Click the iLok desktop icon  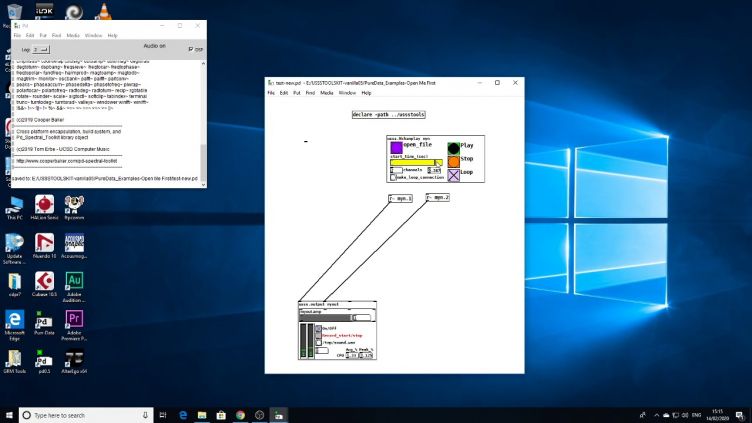[x=44, y=11]
